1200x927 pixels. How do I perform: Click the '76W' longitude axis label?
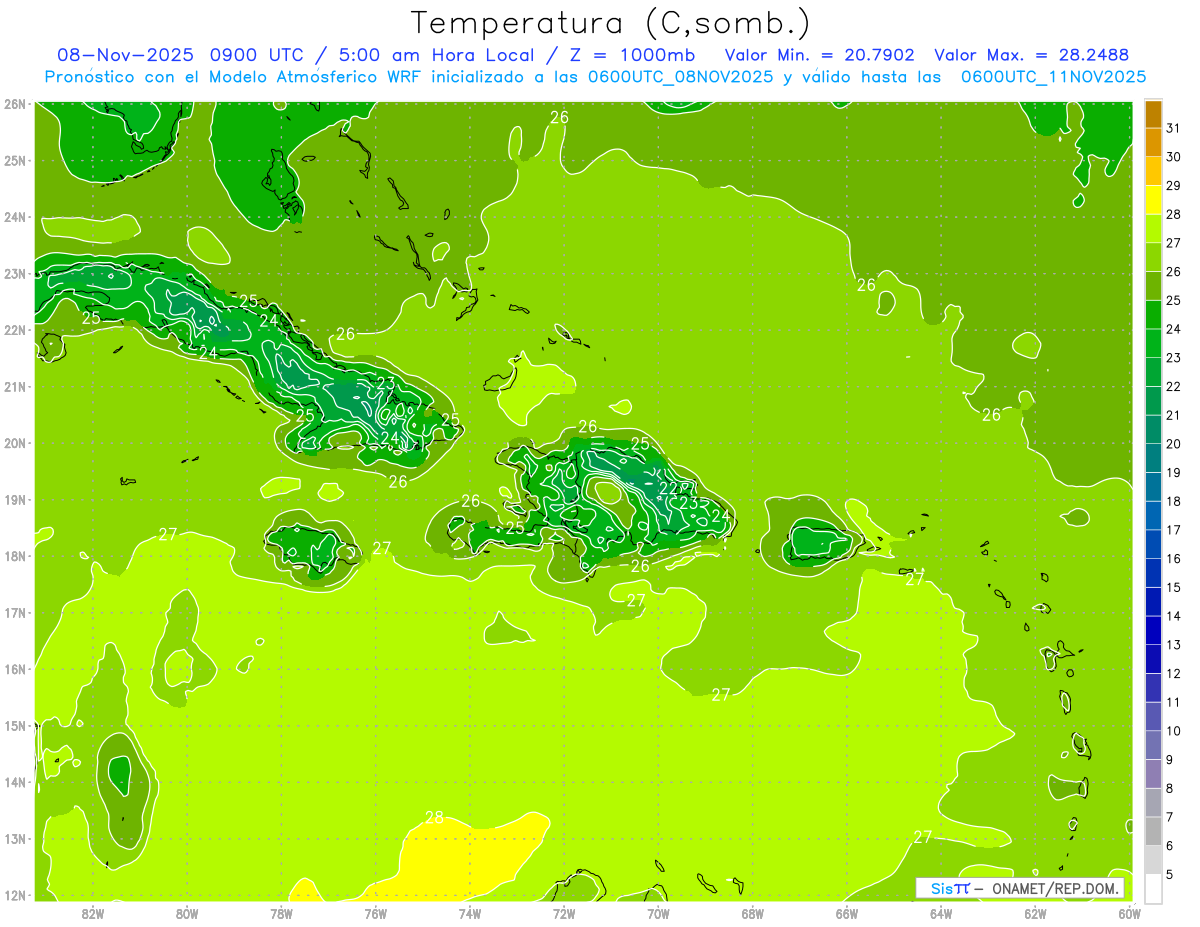[376, 913]
